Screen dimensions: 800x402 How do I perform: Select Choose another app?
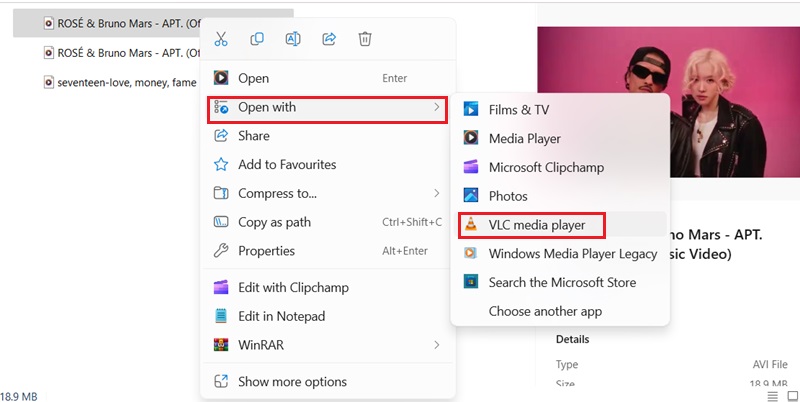560,311
